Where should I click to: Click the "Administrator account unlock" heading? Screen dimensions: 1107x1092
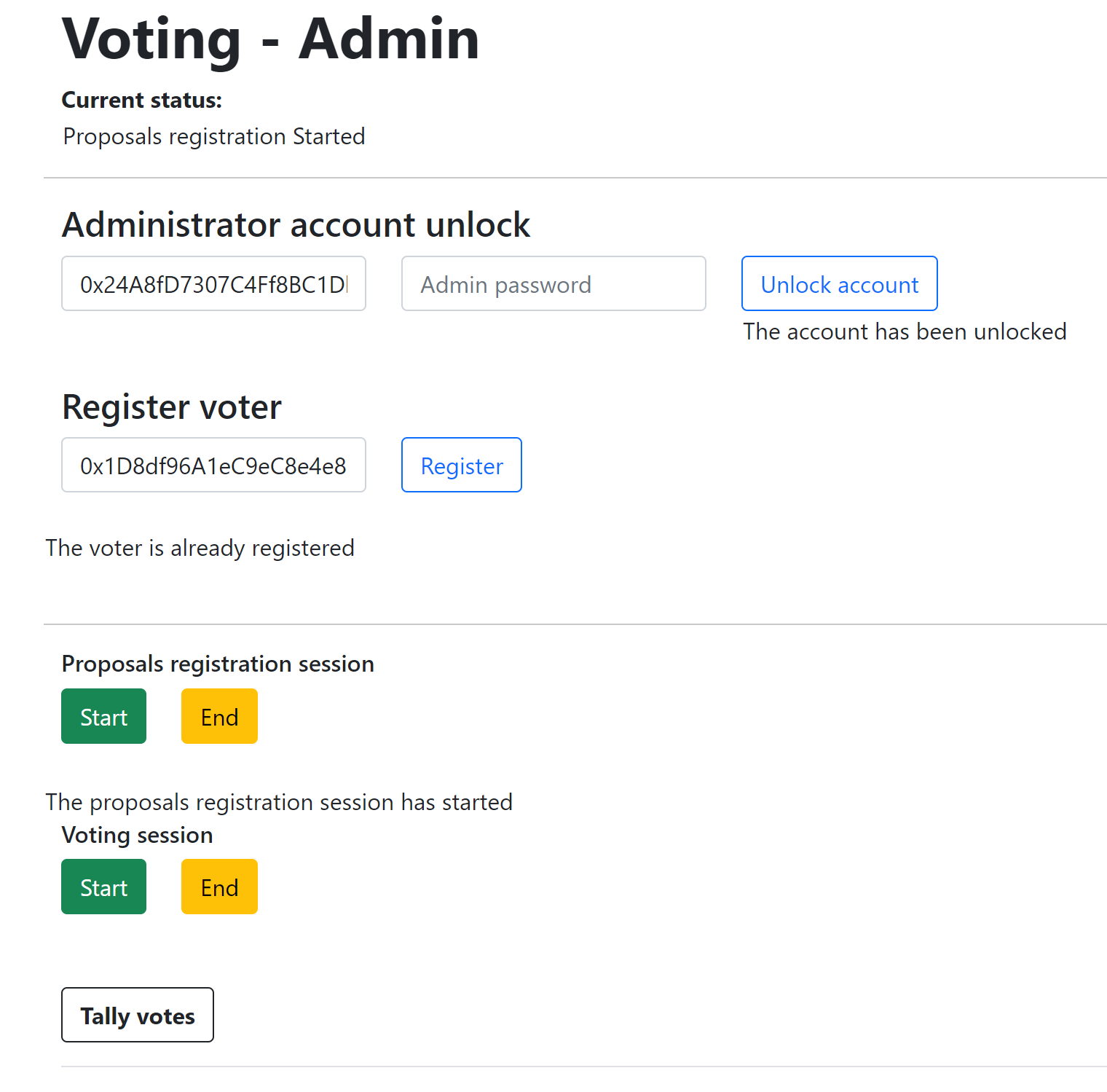click(x=296, y=224)
